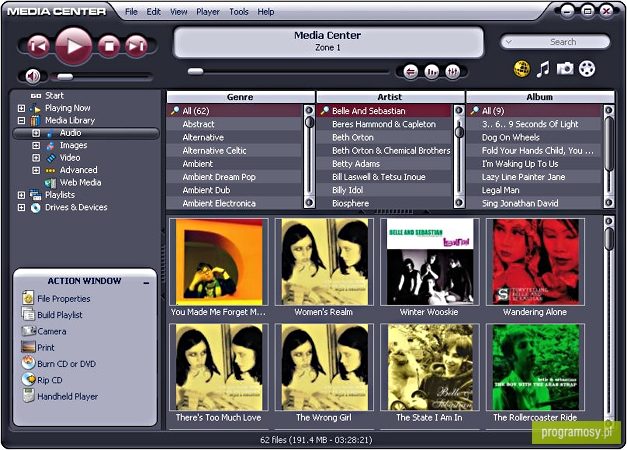Expand the Drives & Devices node
Image resolution: width=627 pixels, height=450 pixels.
[x=22, y=207]
